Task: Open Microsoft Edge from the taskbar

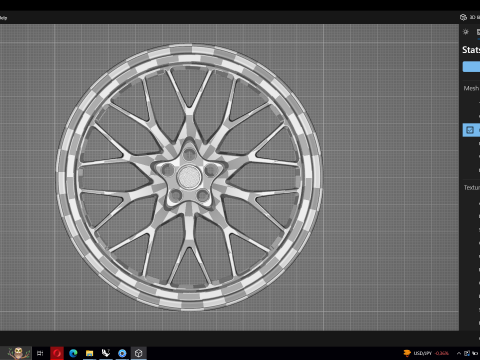Action: point(73,353)
